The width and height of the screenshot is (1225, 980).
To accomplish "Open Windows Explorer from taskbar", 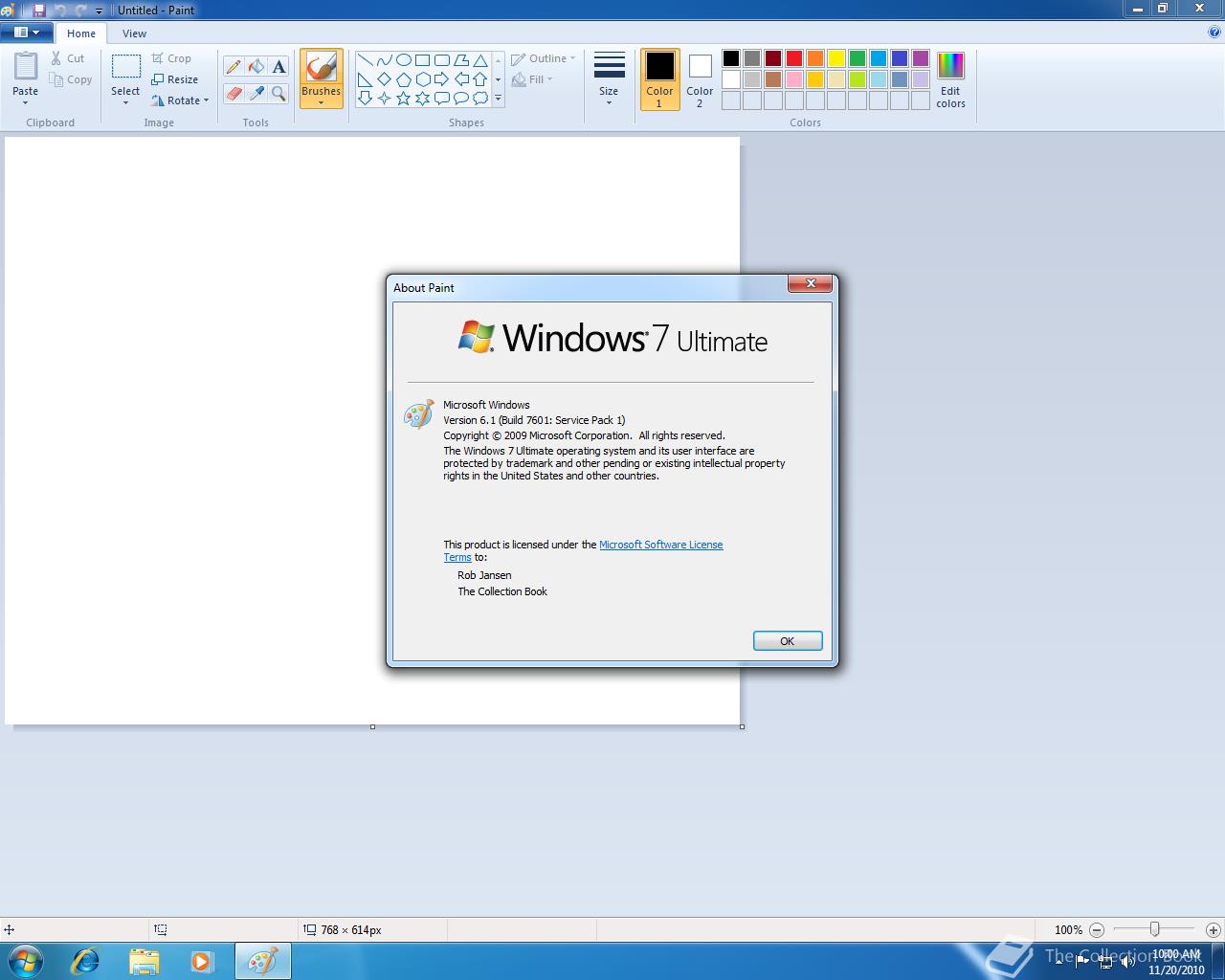I will click(x=144, y=961).
